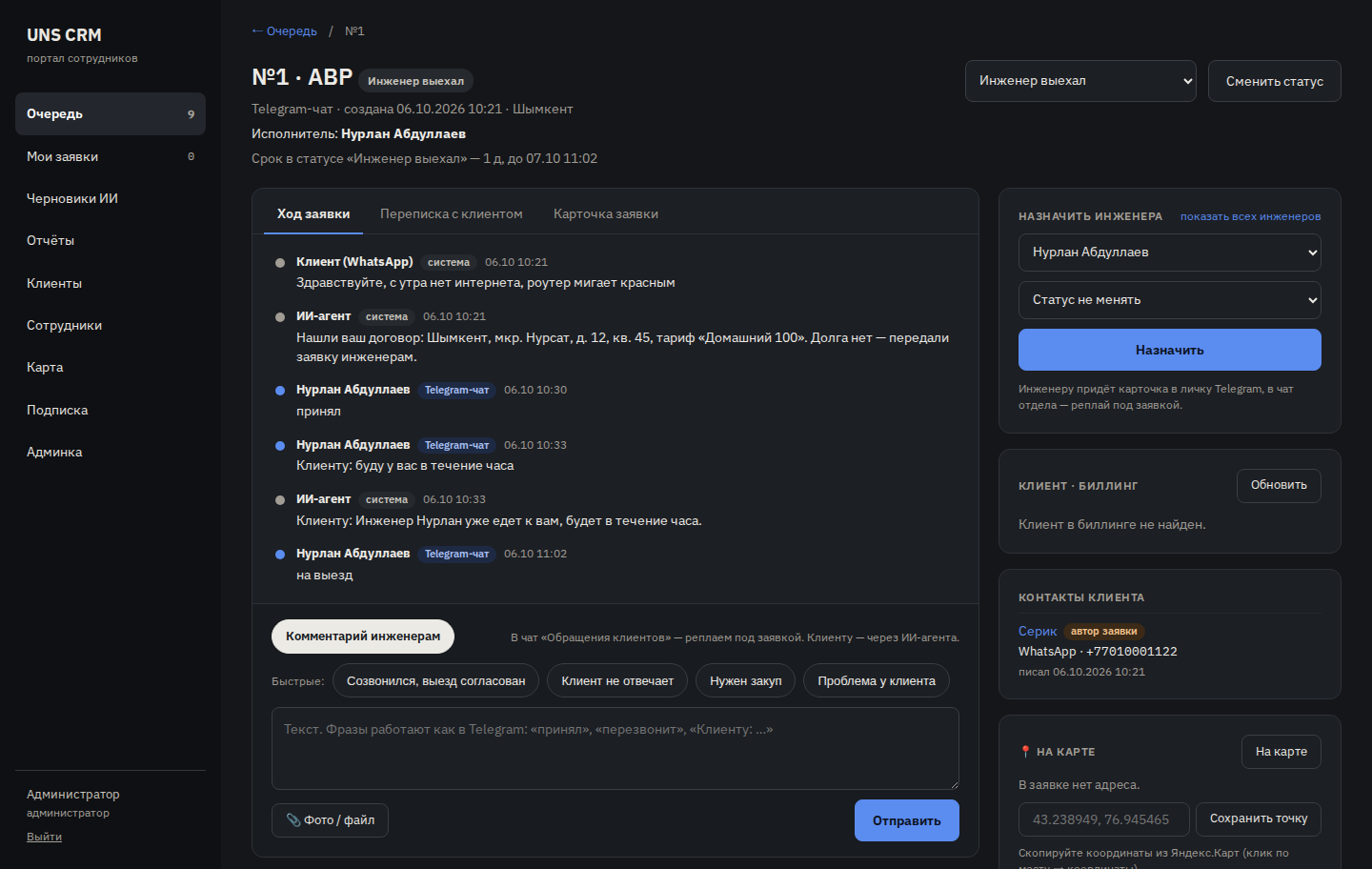1372x869 pixels.
Task: Go to Черновики ИИ
Action: [111, 198]
